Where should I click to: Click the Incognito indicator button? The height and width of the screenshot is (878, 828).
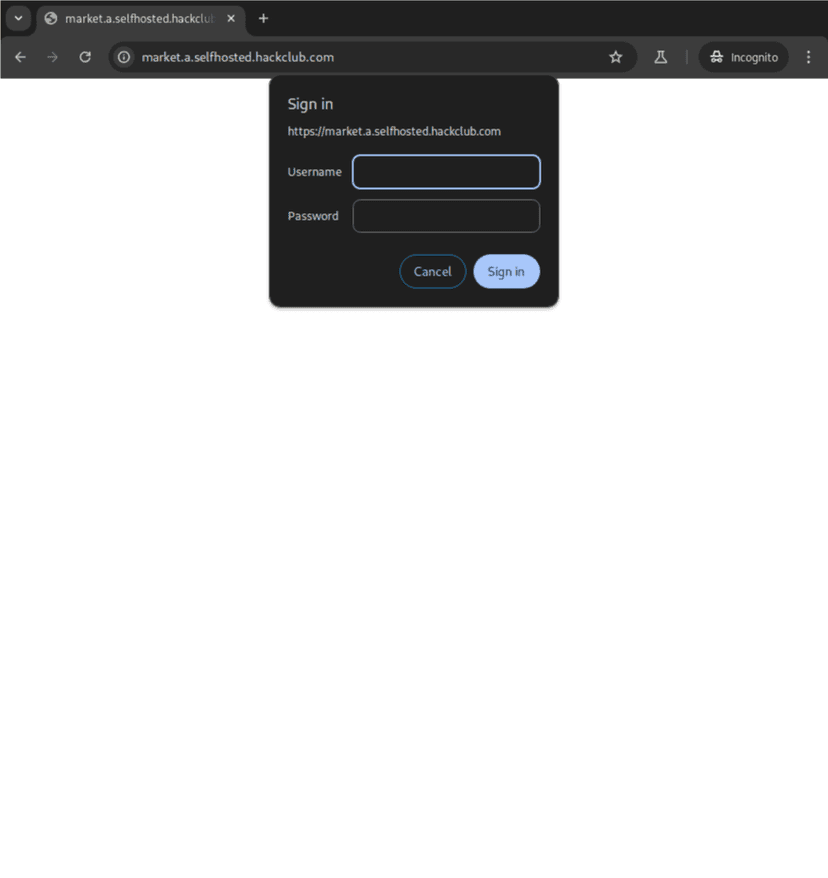[743, 57]
